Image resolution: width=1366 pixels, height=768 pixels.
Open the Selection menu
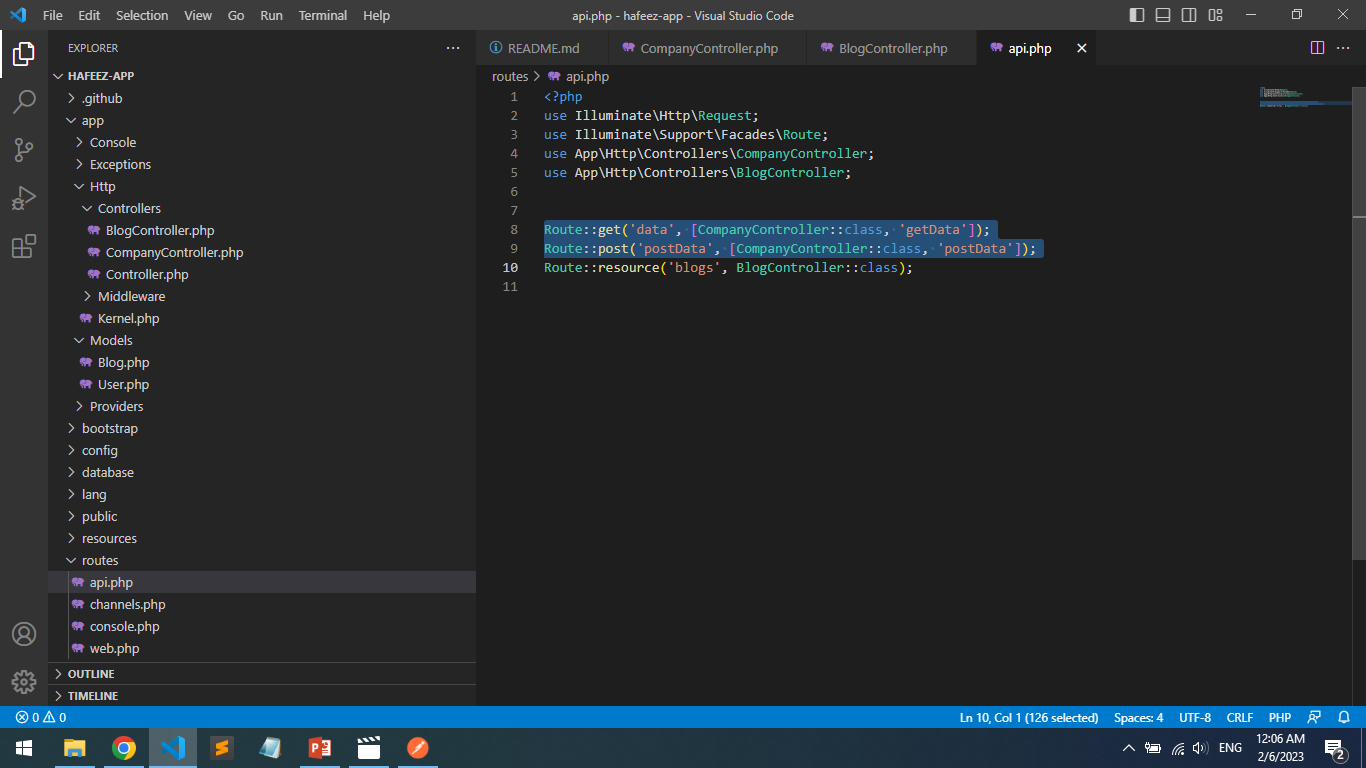coord(142,15)
